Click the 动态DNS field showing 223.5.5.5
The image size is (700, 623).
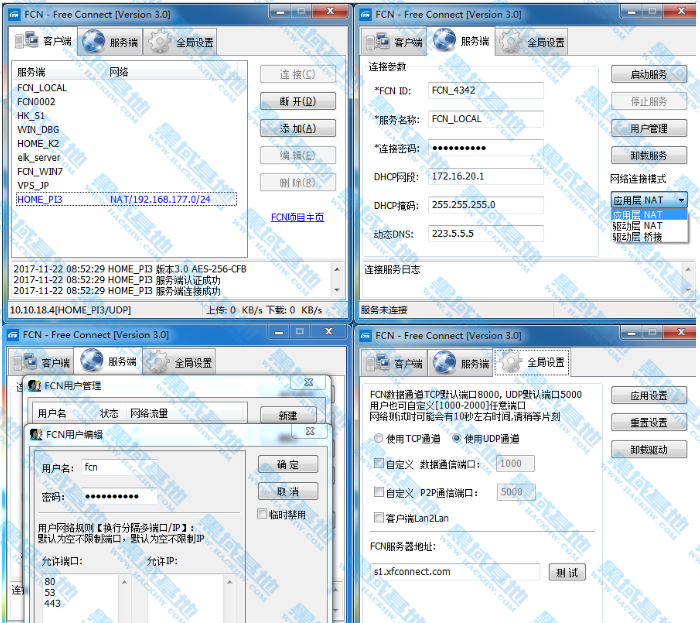click(486, 233)
